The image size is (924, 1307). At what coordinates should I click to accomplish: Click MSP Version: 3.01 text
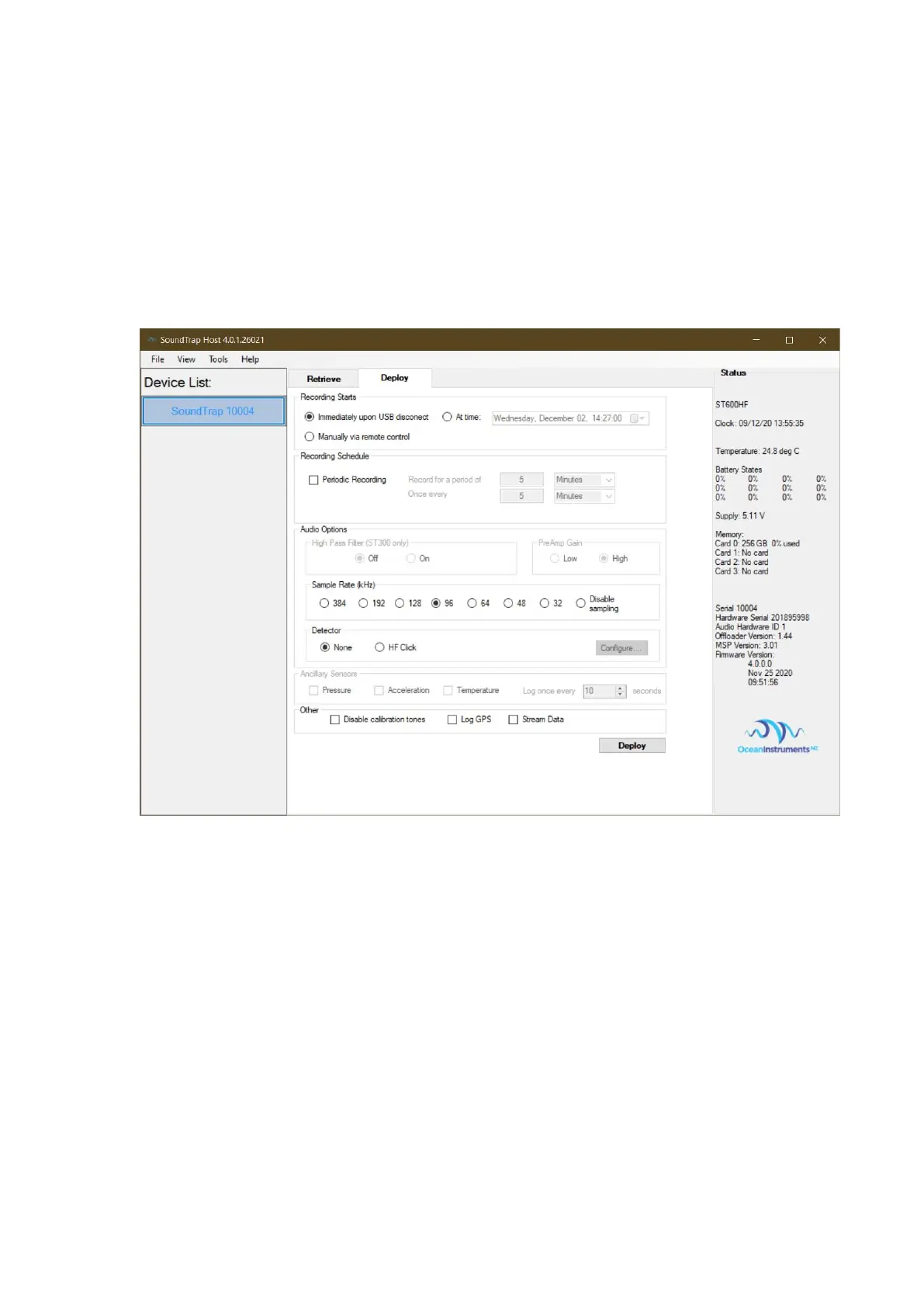746,646
